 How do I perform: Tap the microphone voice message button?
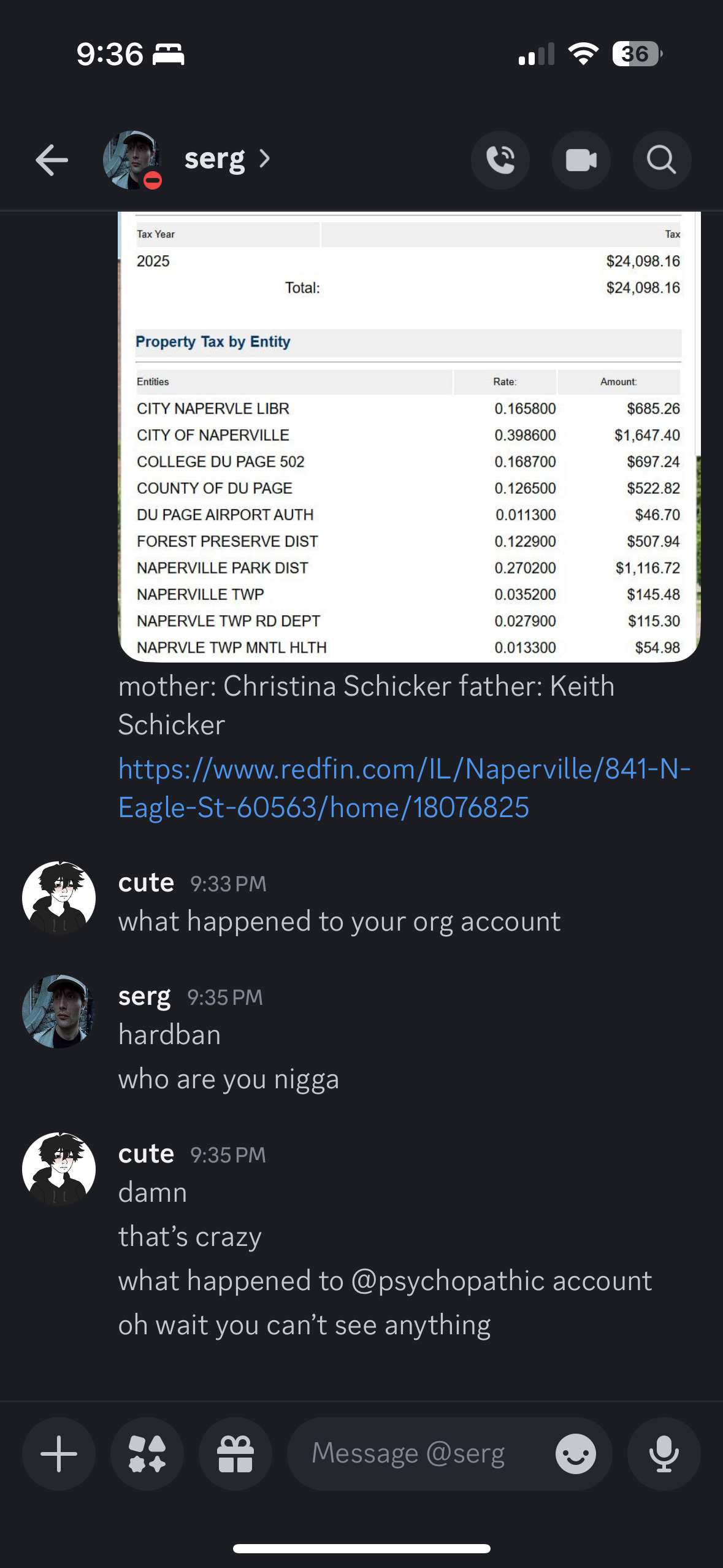point(664,1453)
